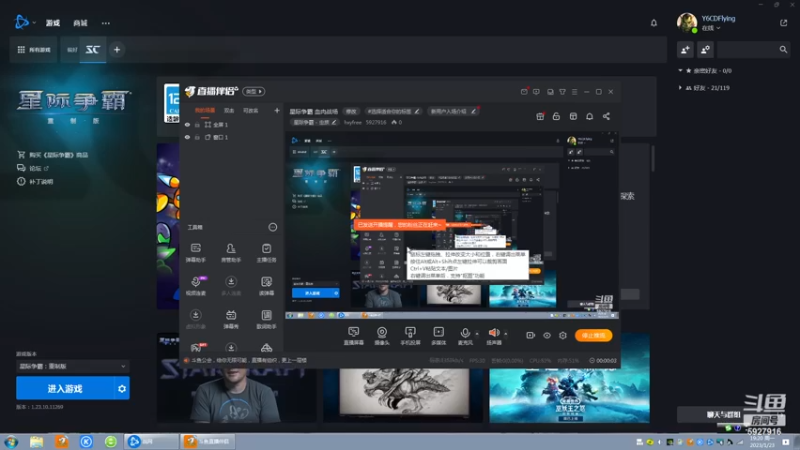Screen dimensions: 800x450
Task: Open Battle.net logo dropdown menu
Action: (24, 22)
